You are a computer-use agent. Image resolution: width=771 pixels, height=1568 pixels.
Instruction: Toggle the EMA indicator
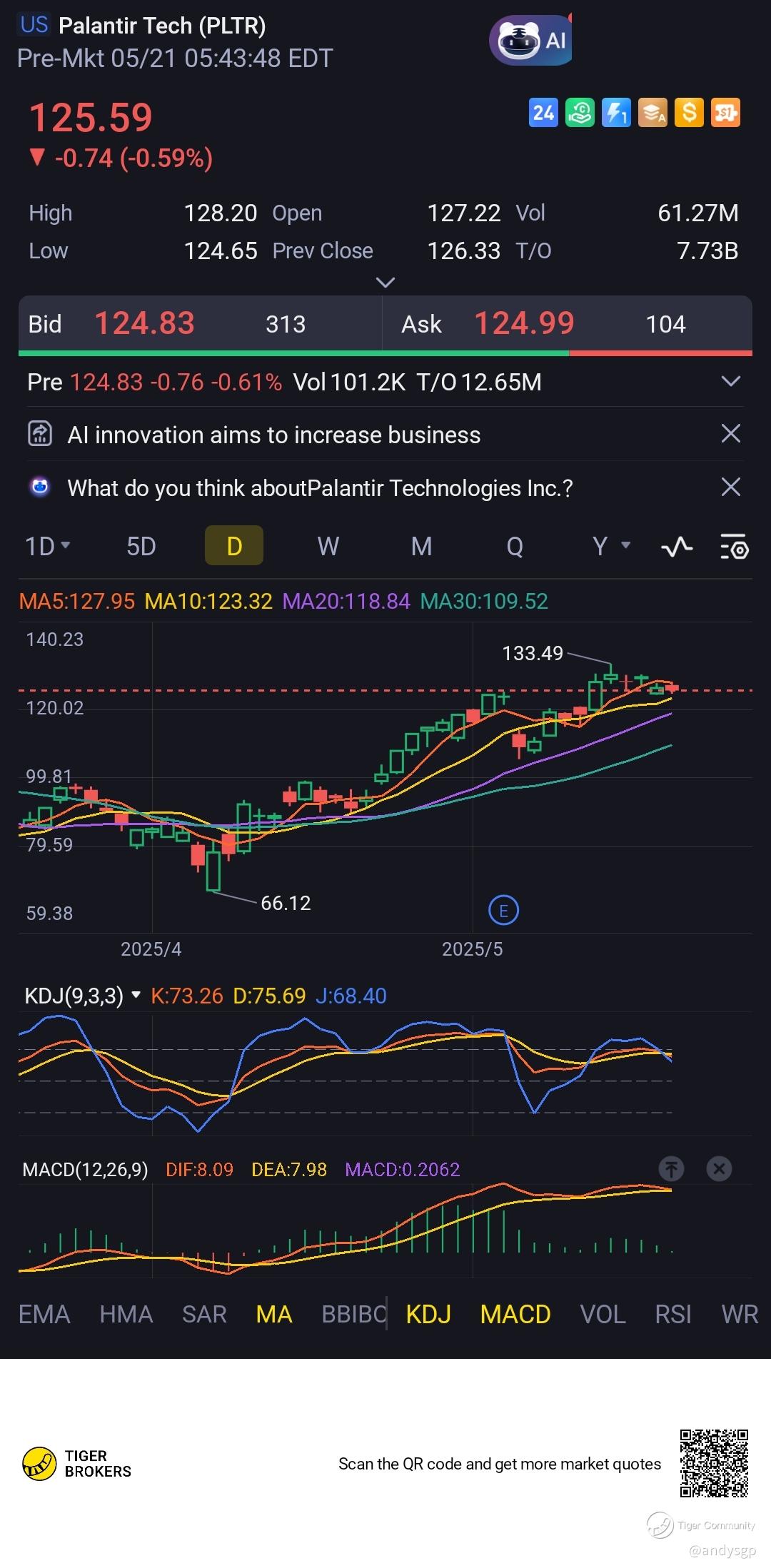tap(44, 1315)
